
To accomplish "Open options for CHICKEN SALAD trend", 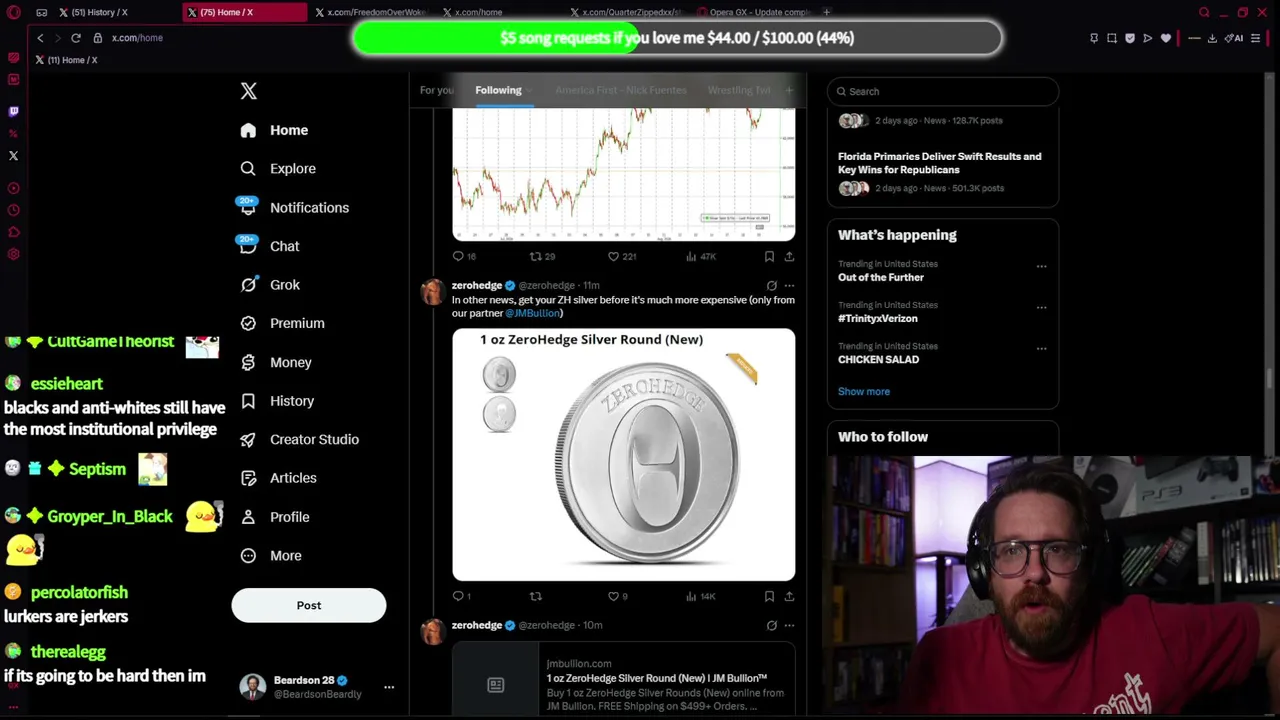I will [x=1041, y=349].
